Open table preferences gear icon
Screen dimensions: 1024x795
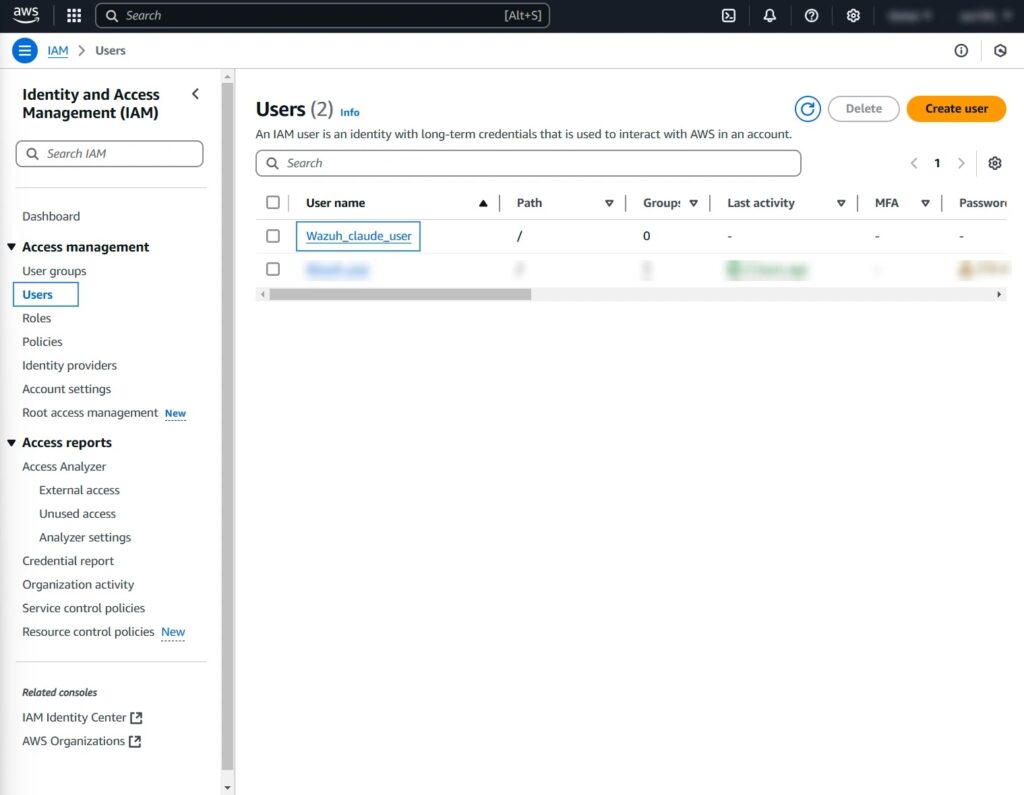(x=994, y=163)
